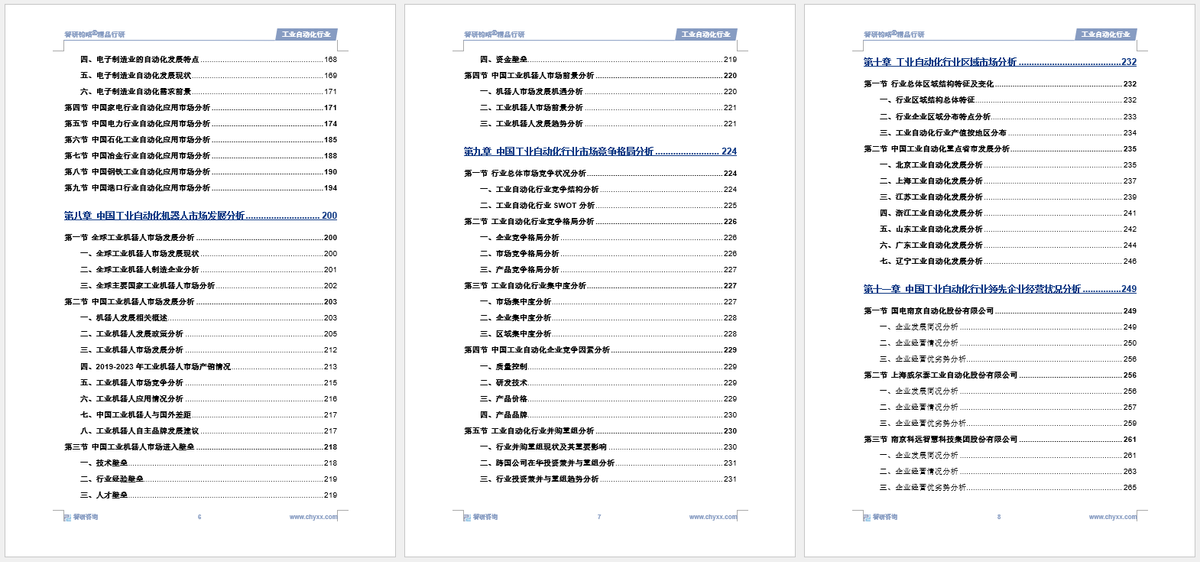Click the 工业自动化行业 header tag on page 7
1200x562 pixels.
pyautogui.click(x=706, y=34)
